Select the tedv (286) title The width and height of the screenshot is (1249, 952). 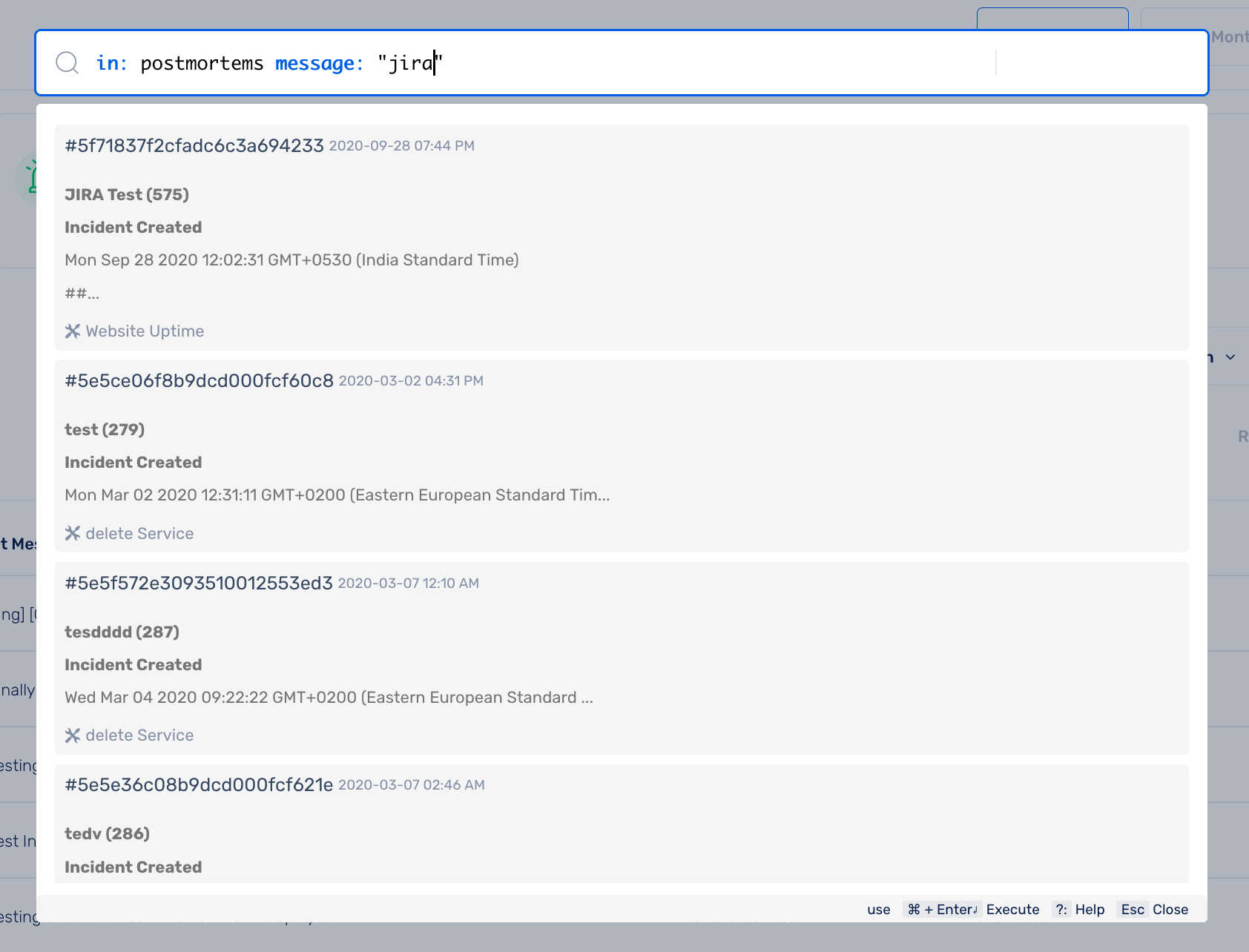coord(108,833)
